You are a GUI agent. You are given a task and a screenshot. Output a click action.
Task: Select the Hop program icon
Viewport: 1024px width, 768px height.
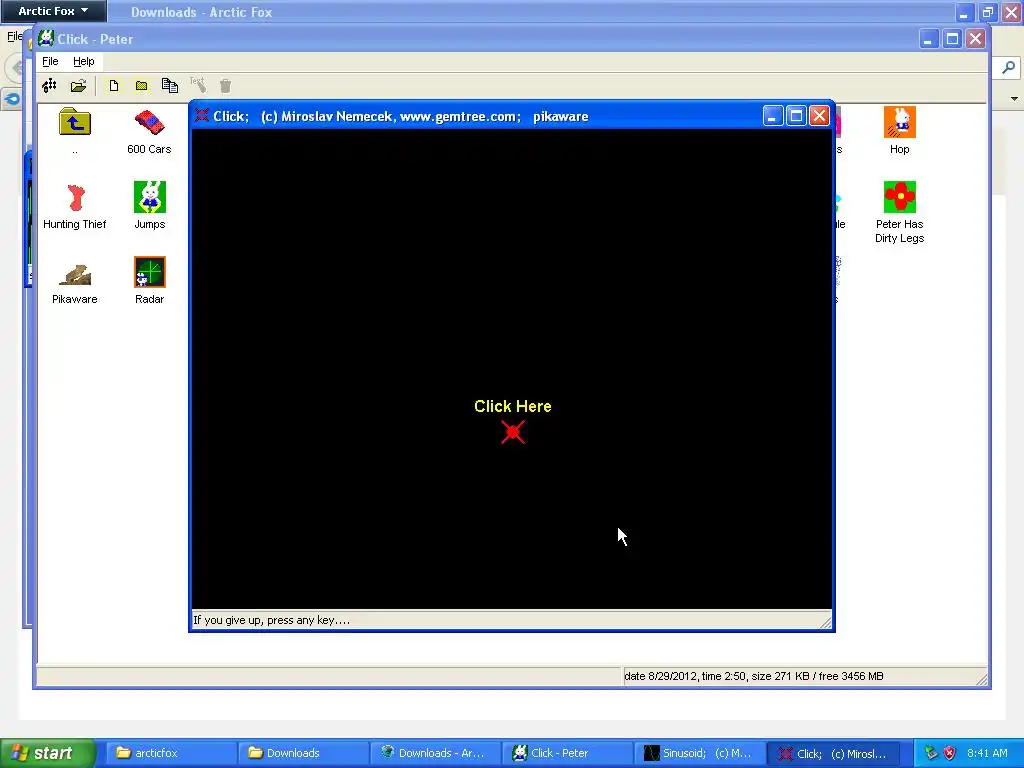point(899,131)
